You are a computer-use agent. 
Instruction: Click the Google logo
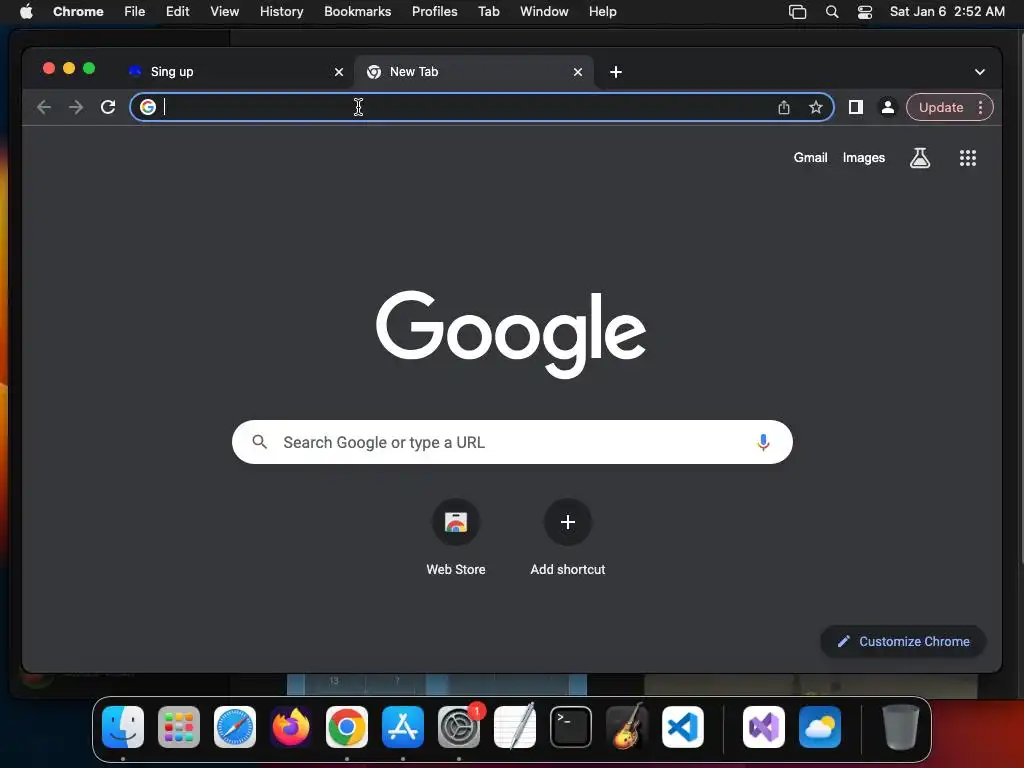[511, 334]
